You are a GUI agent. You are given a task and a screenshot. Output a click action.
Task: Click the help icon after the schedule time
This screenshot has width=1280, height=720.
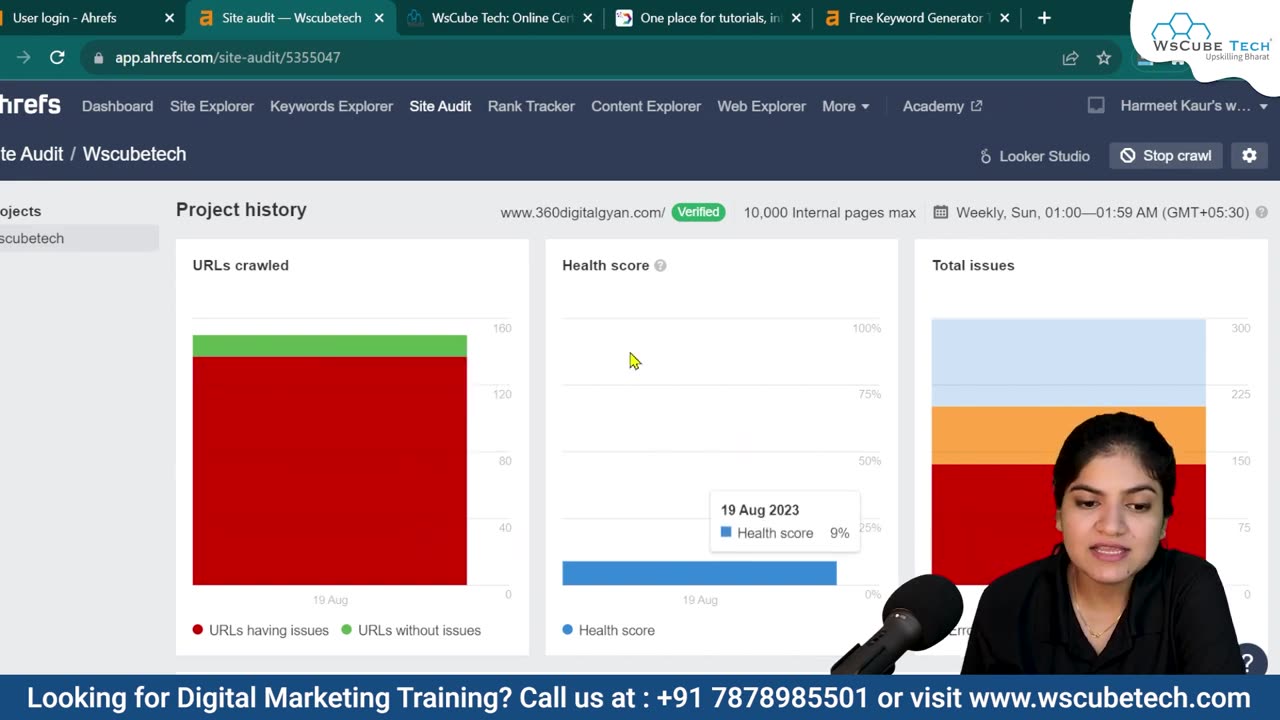pos(1261,212)
